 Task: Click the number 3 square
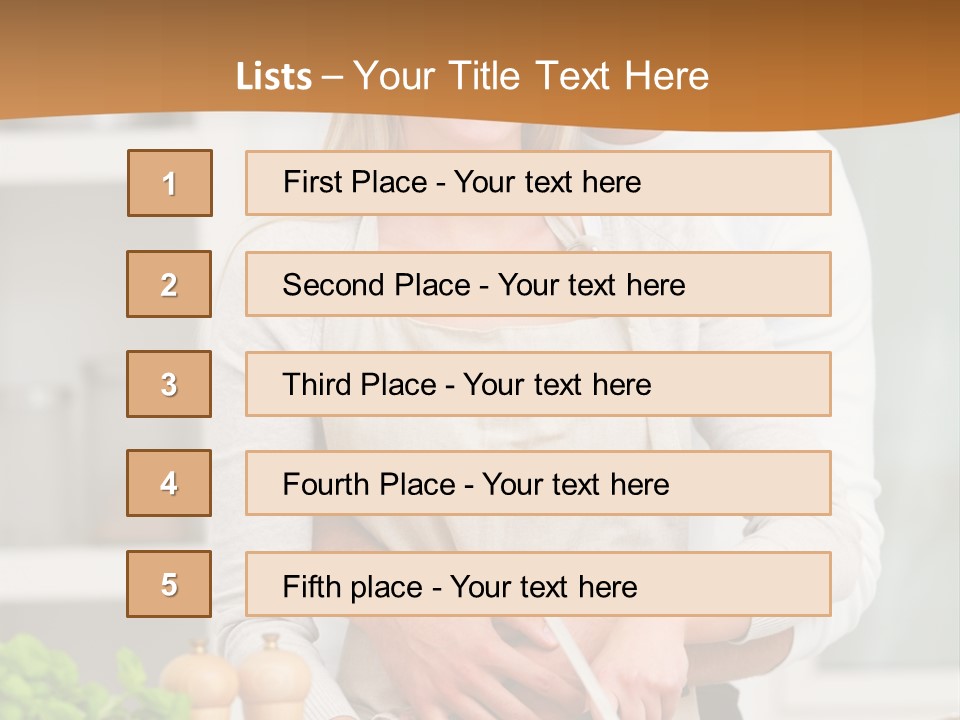pos(169,384)
